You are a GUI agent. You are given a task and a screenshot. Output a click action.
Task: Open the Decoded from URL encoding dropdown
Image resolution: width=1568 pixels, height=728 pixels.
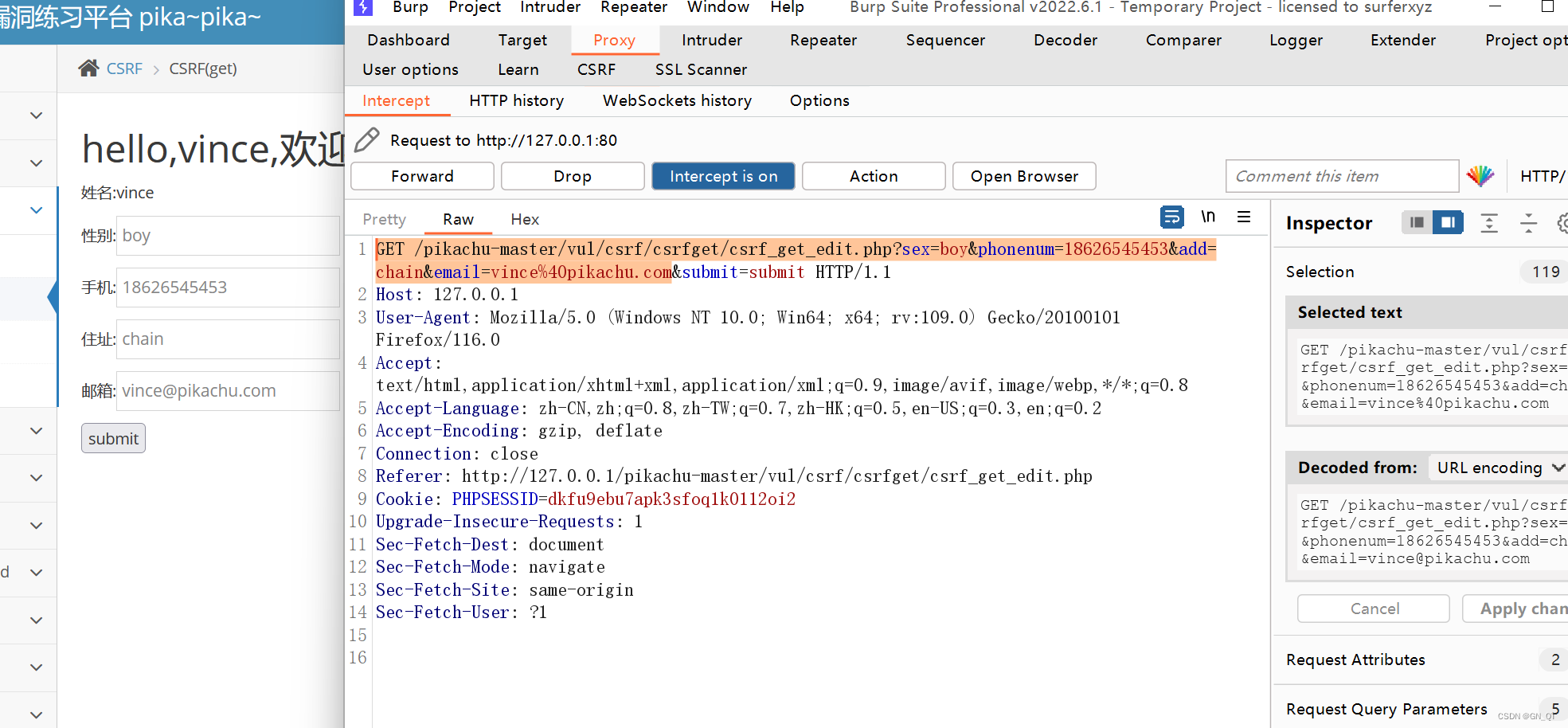[1499, 468]
